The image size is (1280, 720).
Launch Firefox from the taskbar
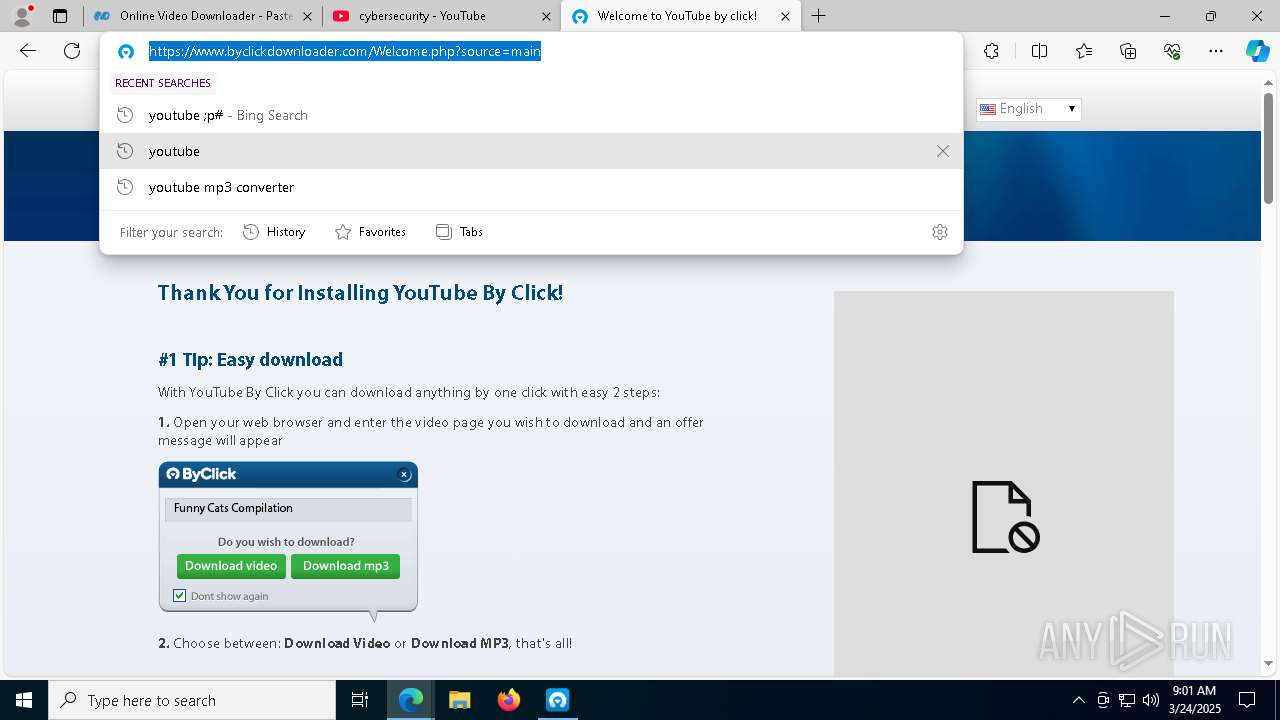coord(509,700)
